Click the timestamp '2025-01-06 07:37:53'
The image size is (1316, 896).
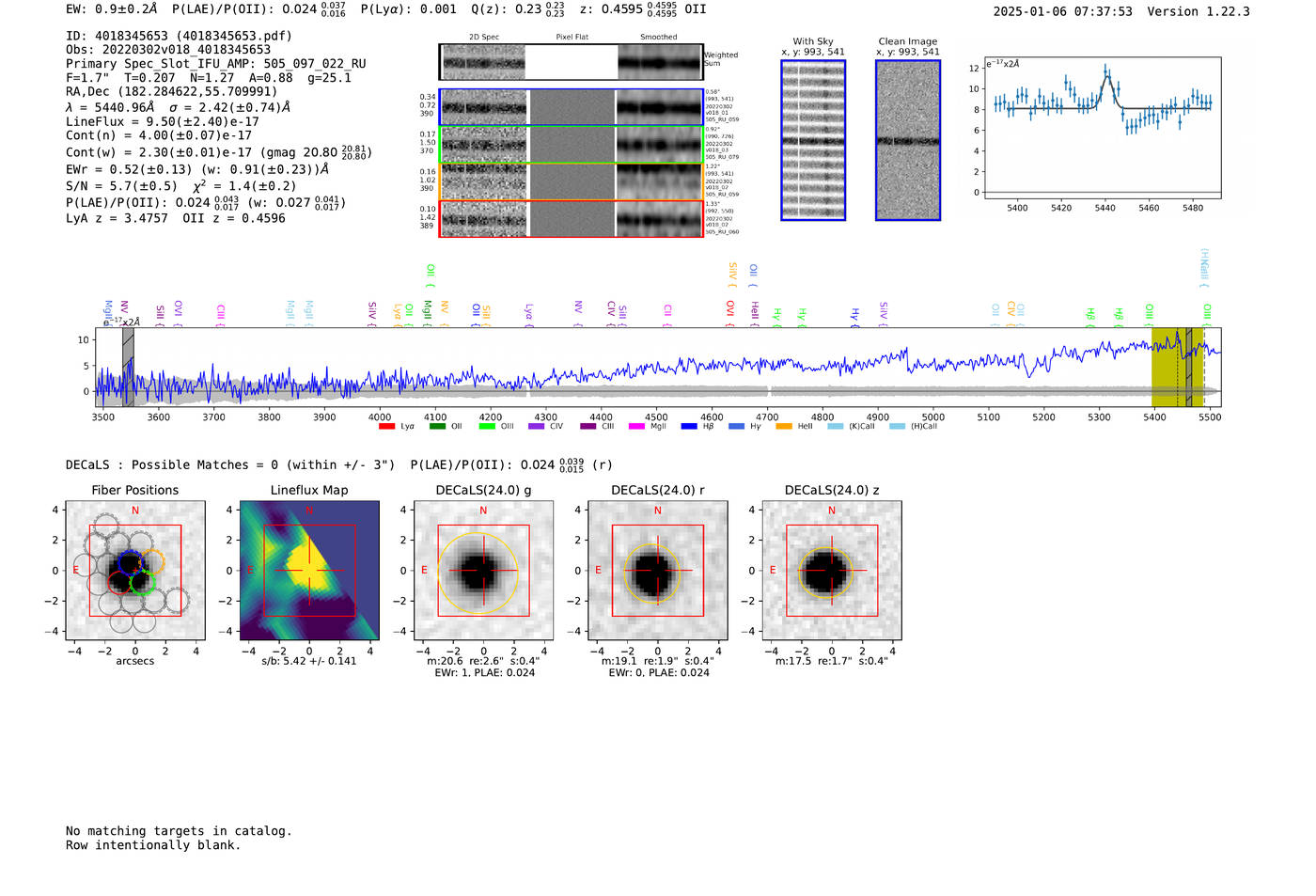pos(1062,11)
